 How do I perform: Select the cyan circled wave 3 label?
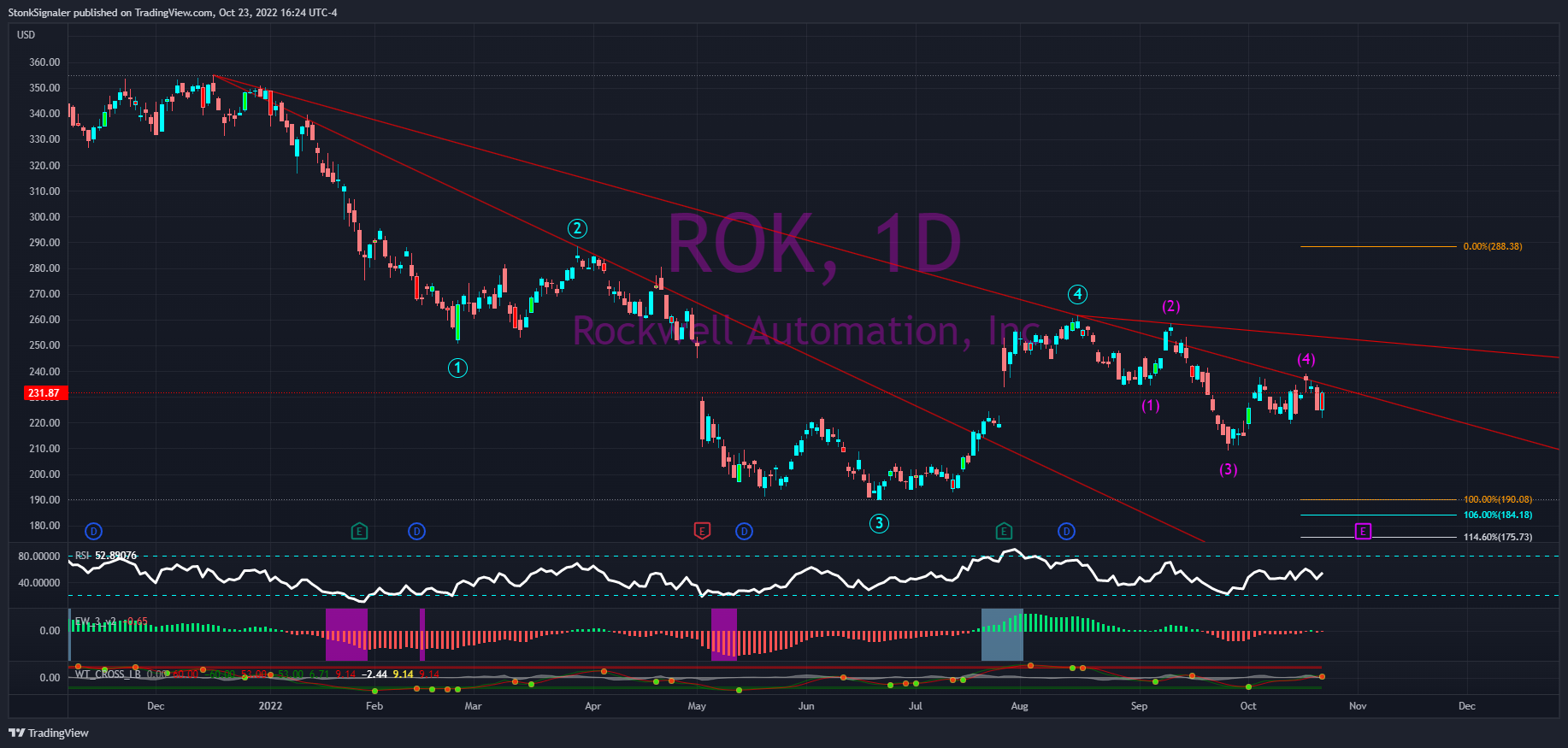[879, 523]
